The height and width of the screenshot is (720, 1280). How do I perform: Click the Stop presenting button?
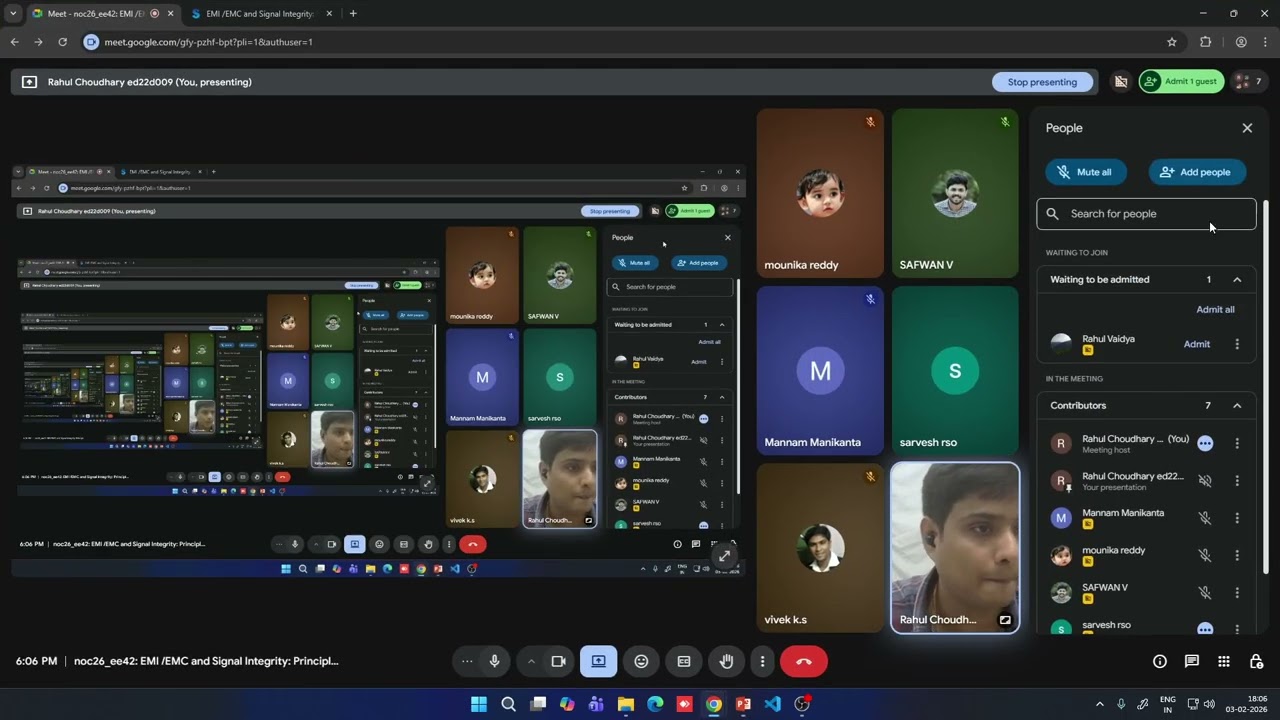(x=1042, y=82)
